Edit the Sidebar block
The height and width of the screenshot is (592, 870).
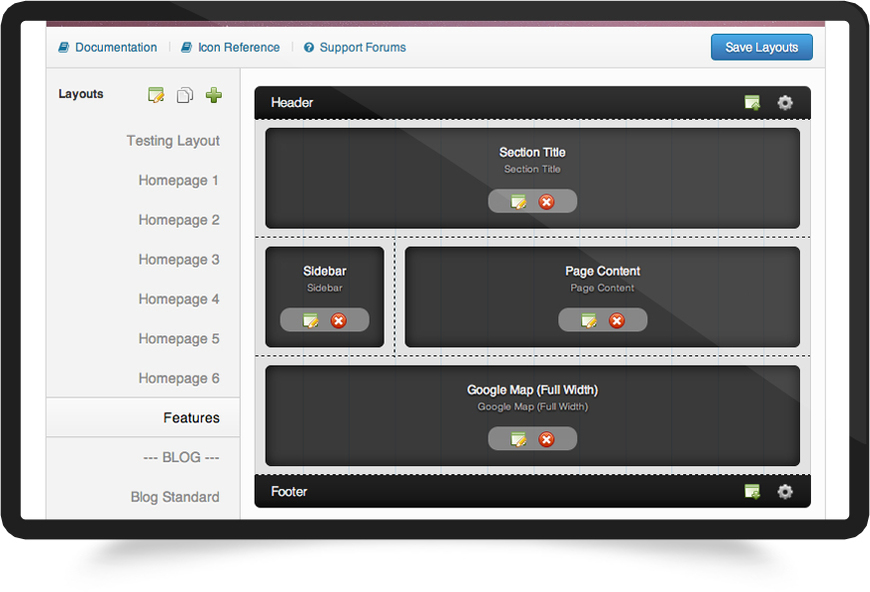[x=310, y=320]
